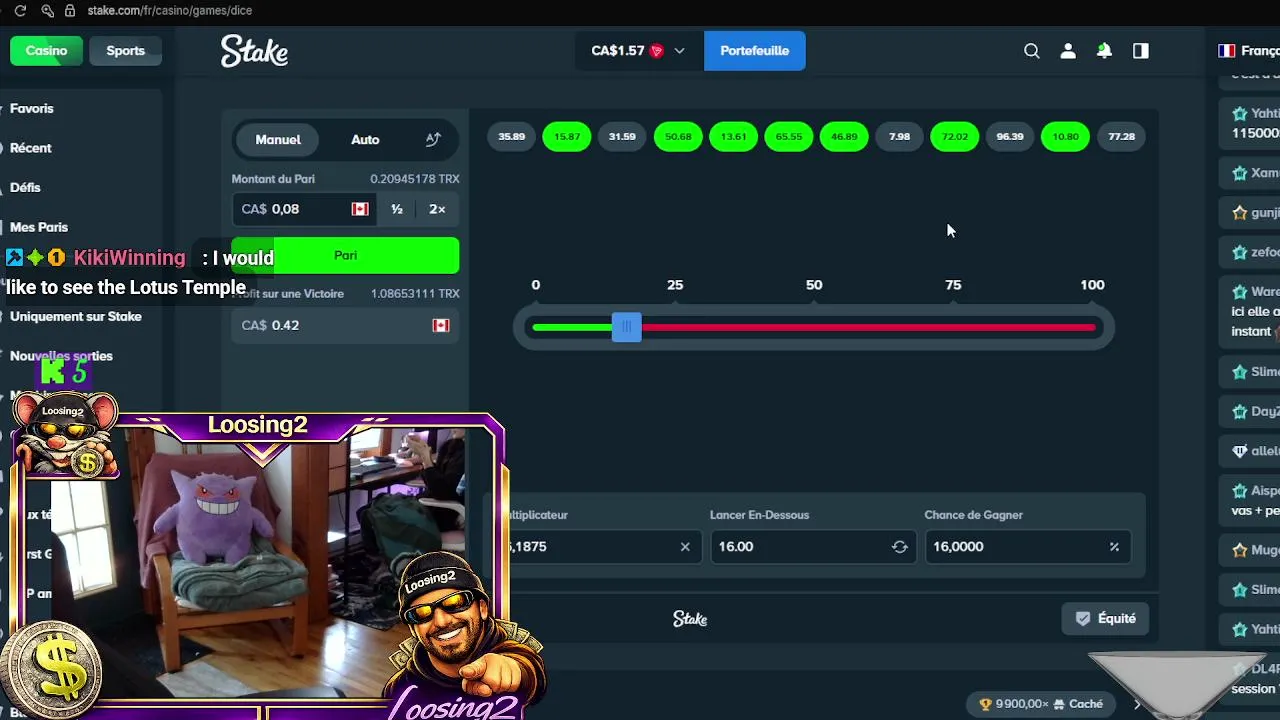The height and width of the screenshot is (720, 1280).
Task: Expand the CA$1.57 balance dropdown
Action: click(x=638, y=51)
